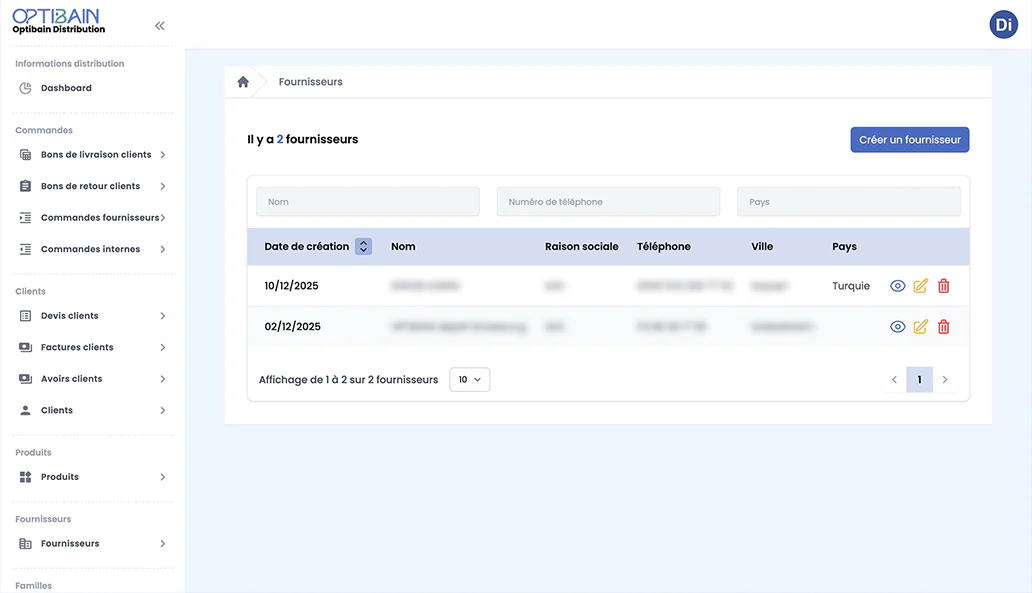Image resolution: width=1032 pixels, height=593 pixels.
Task: Expand Bons de livraison clients submenu
Action: [163, 155]
